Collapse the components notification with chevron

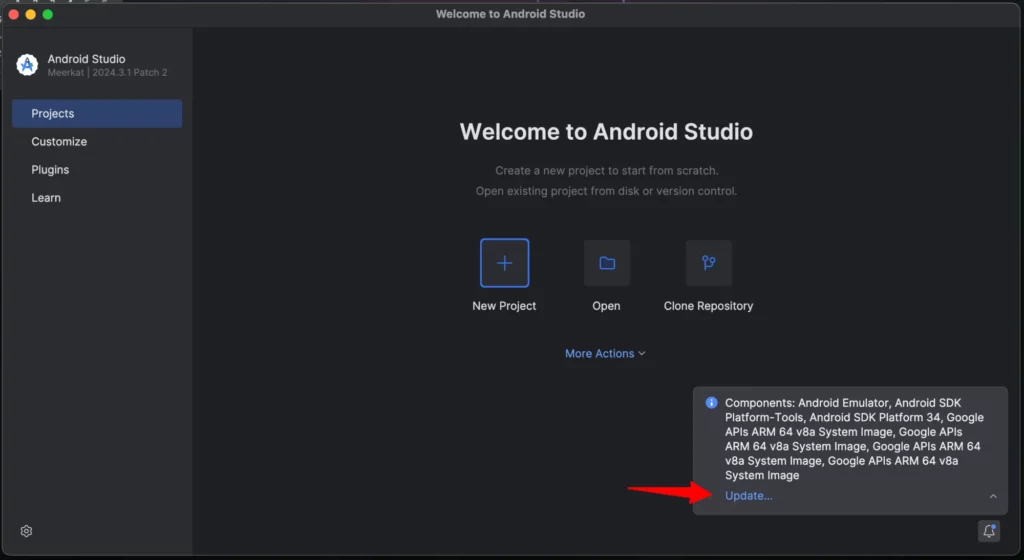[993, 496]
